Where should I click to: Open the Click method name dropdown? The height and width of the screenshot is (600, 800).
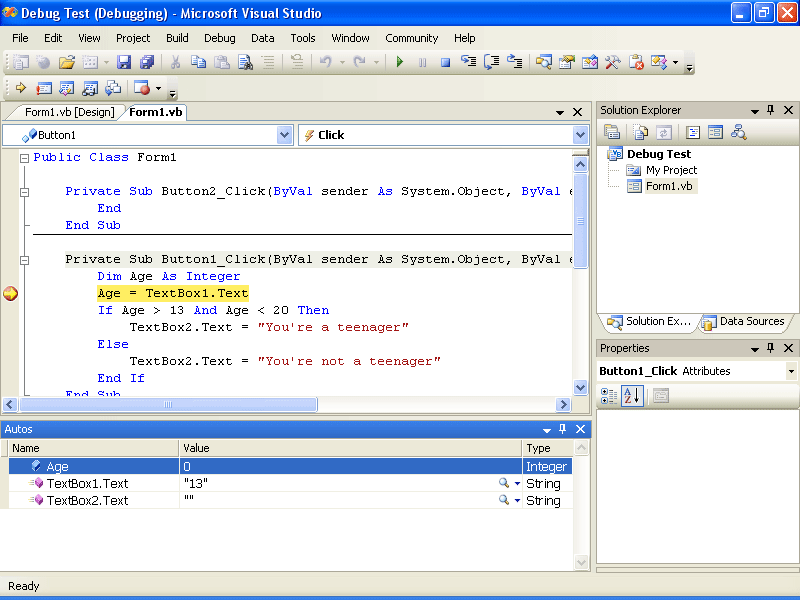coord(580,135)
